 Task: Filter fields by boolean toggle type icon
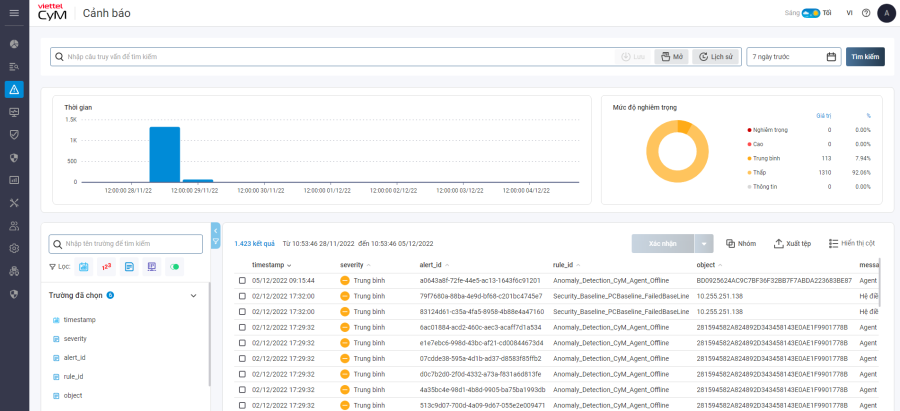[x=174, y=266]
